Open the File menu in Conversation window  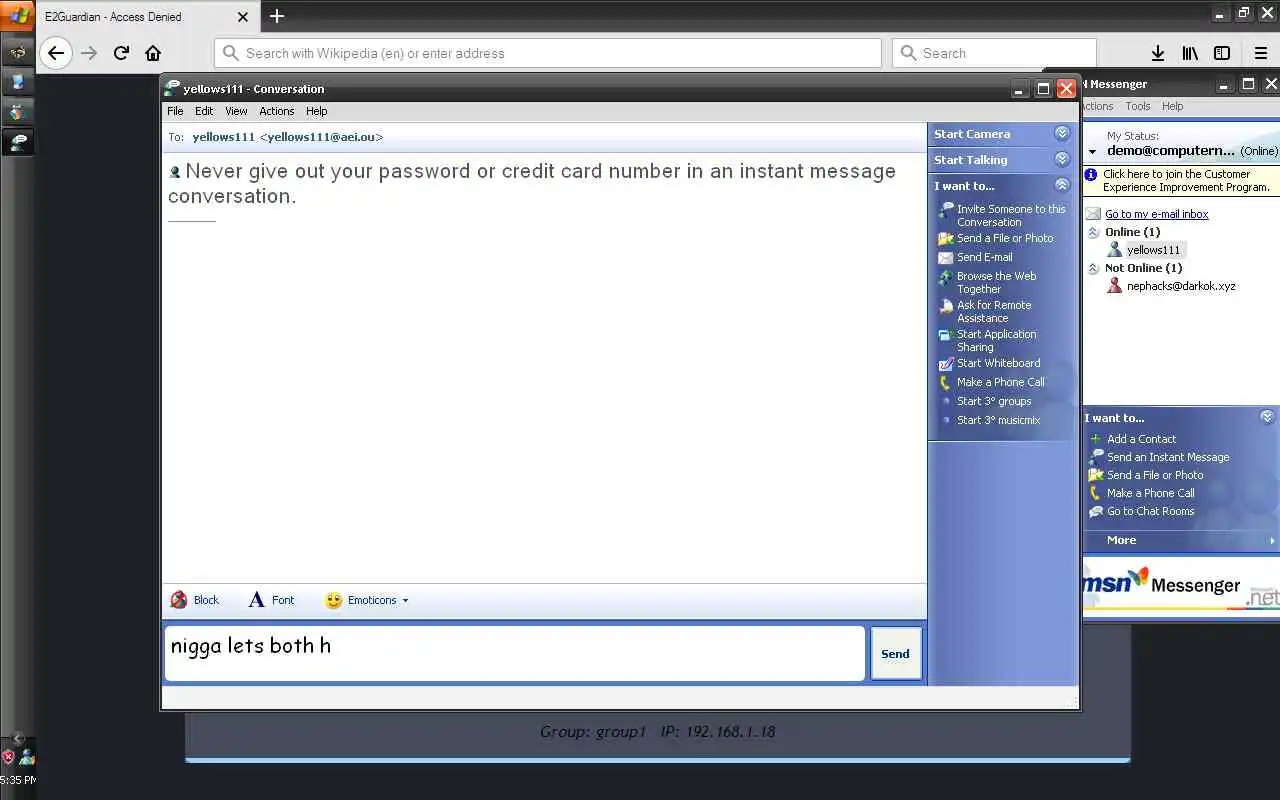click(175, 111)
